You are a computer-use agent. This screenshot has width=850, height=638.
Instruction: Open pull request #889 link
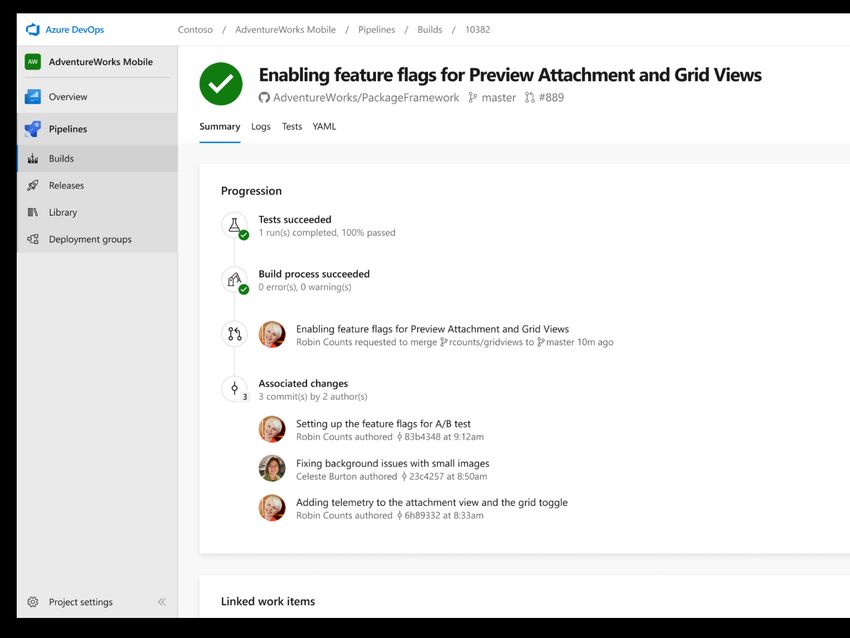pos(551,98)
